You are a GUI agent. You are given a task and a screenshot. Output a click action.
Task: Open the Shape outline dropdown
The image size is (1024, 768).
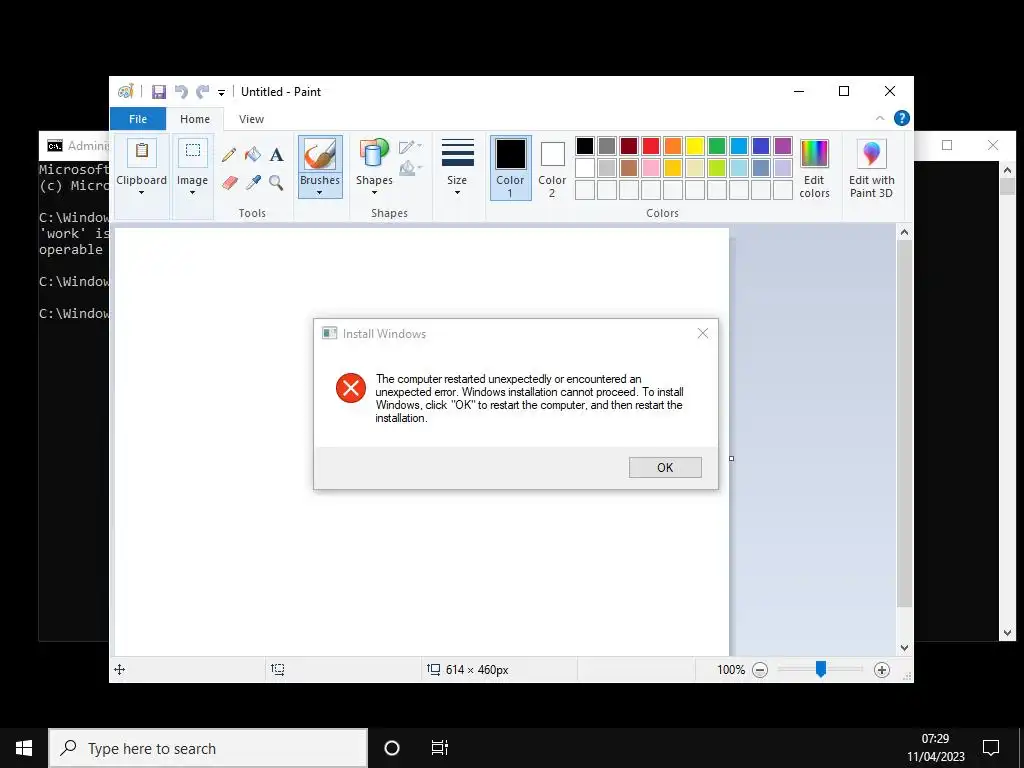coord(411,147)
